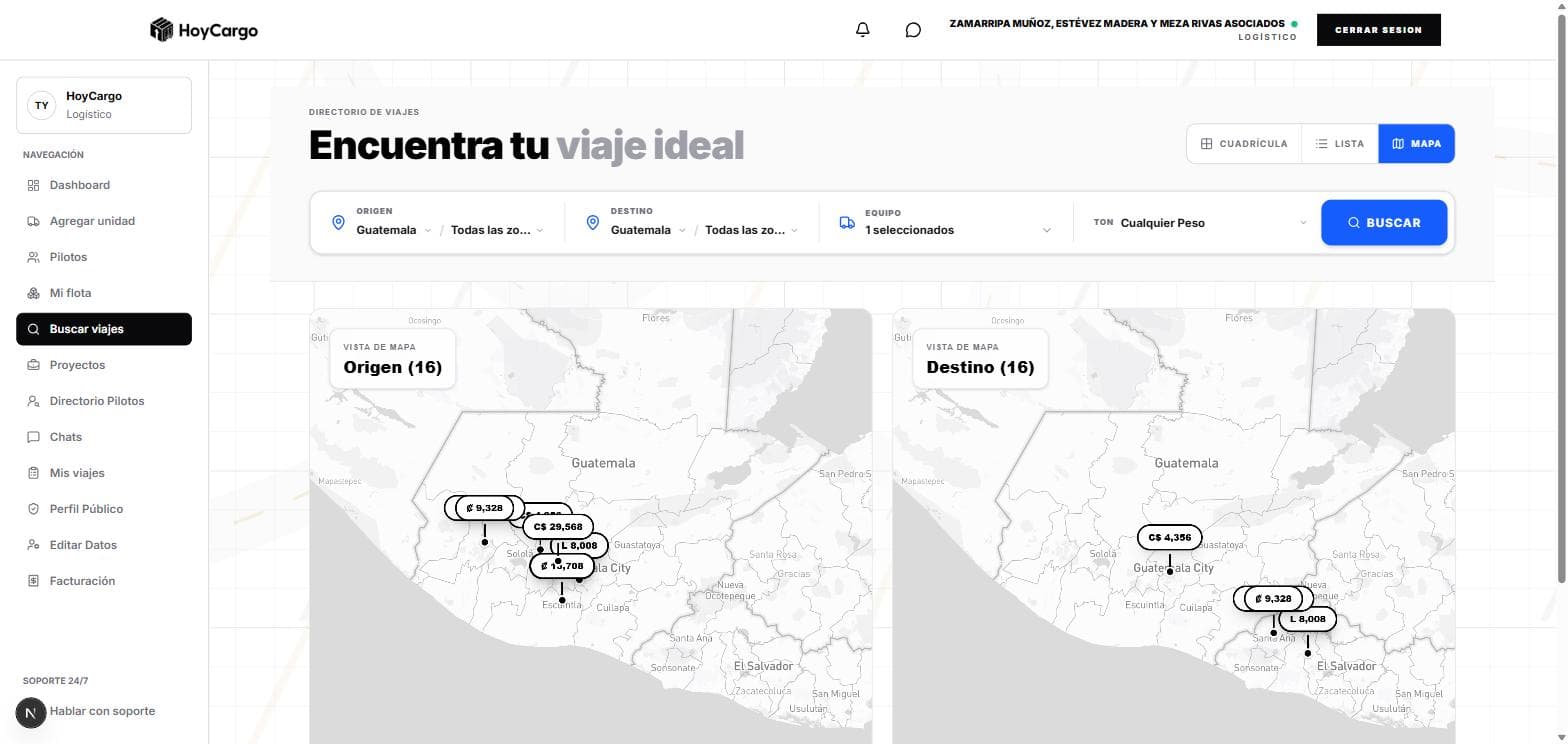Screen dimensions: 1568x744
Task: Click the Proyectos briefcase icon
Action: 33,365
